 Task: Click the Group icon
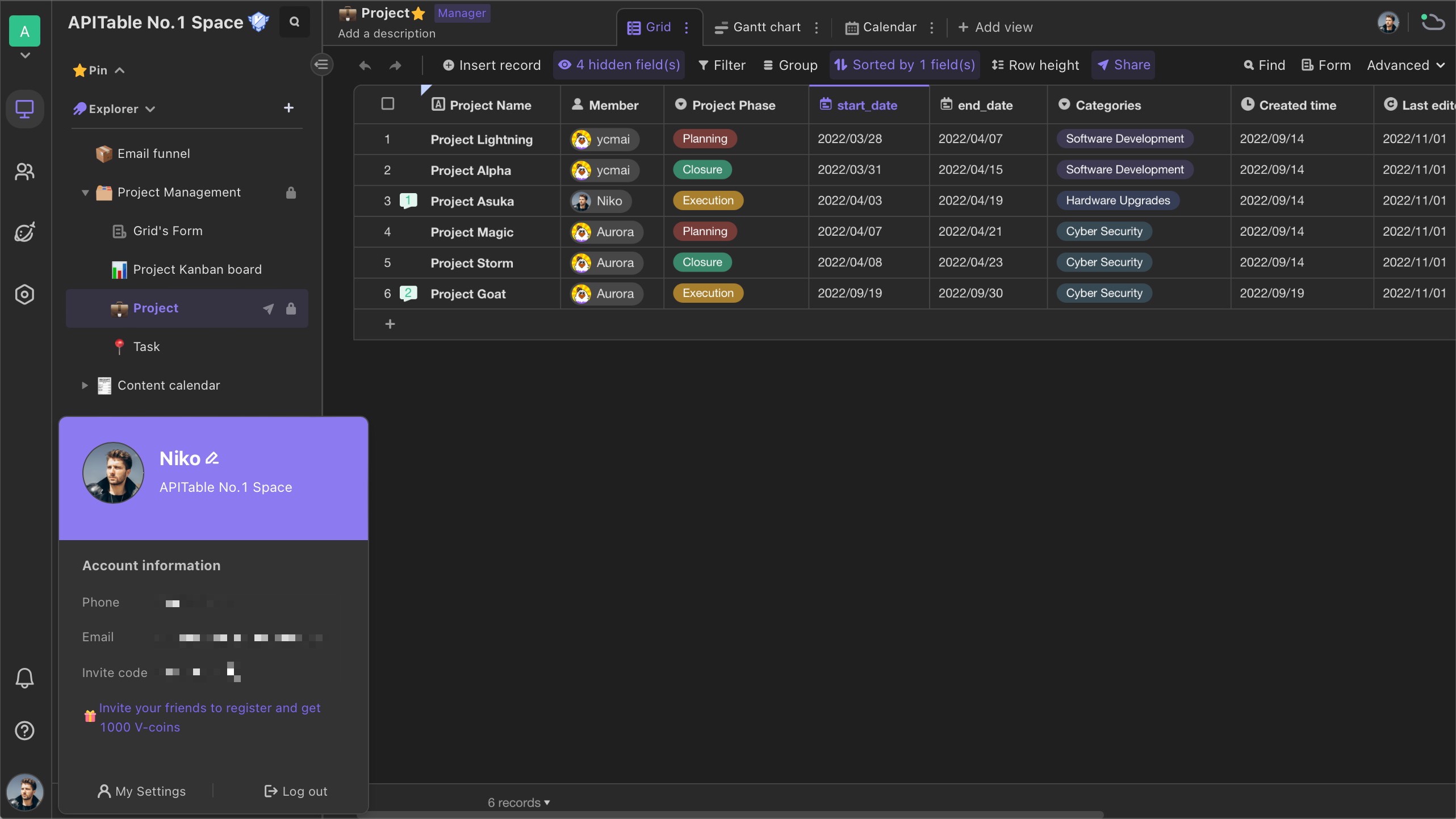click(x=768, y=65)
